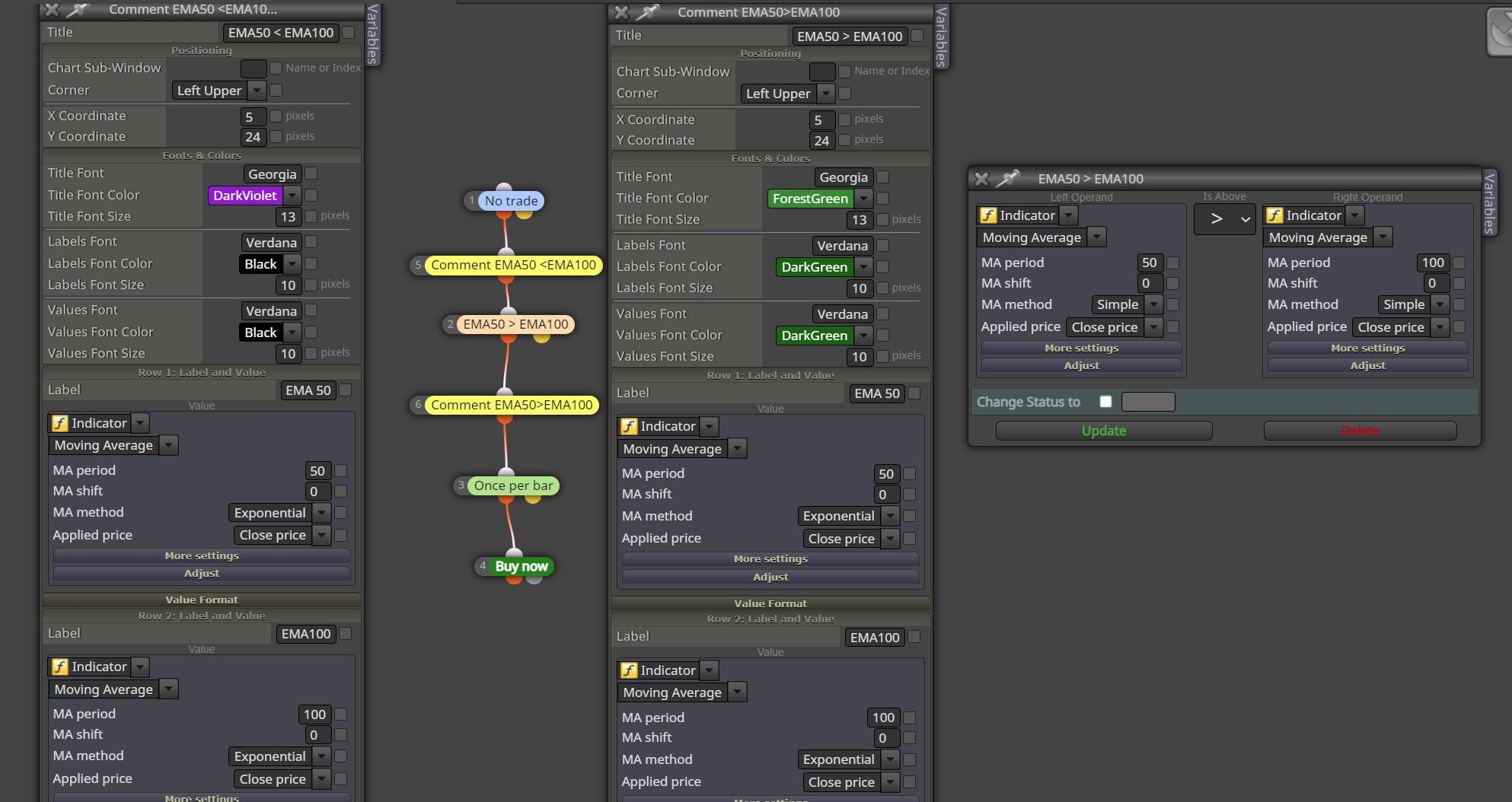Toggle Name or Index checkbox in left panel
The width and height of the screenshot is (1512, 802).
[x=276, y=68]
